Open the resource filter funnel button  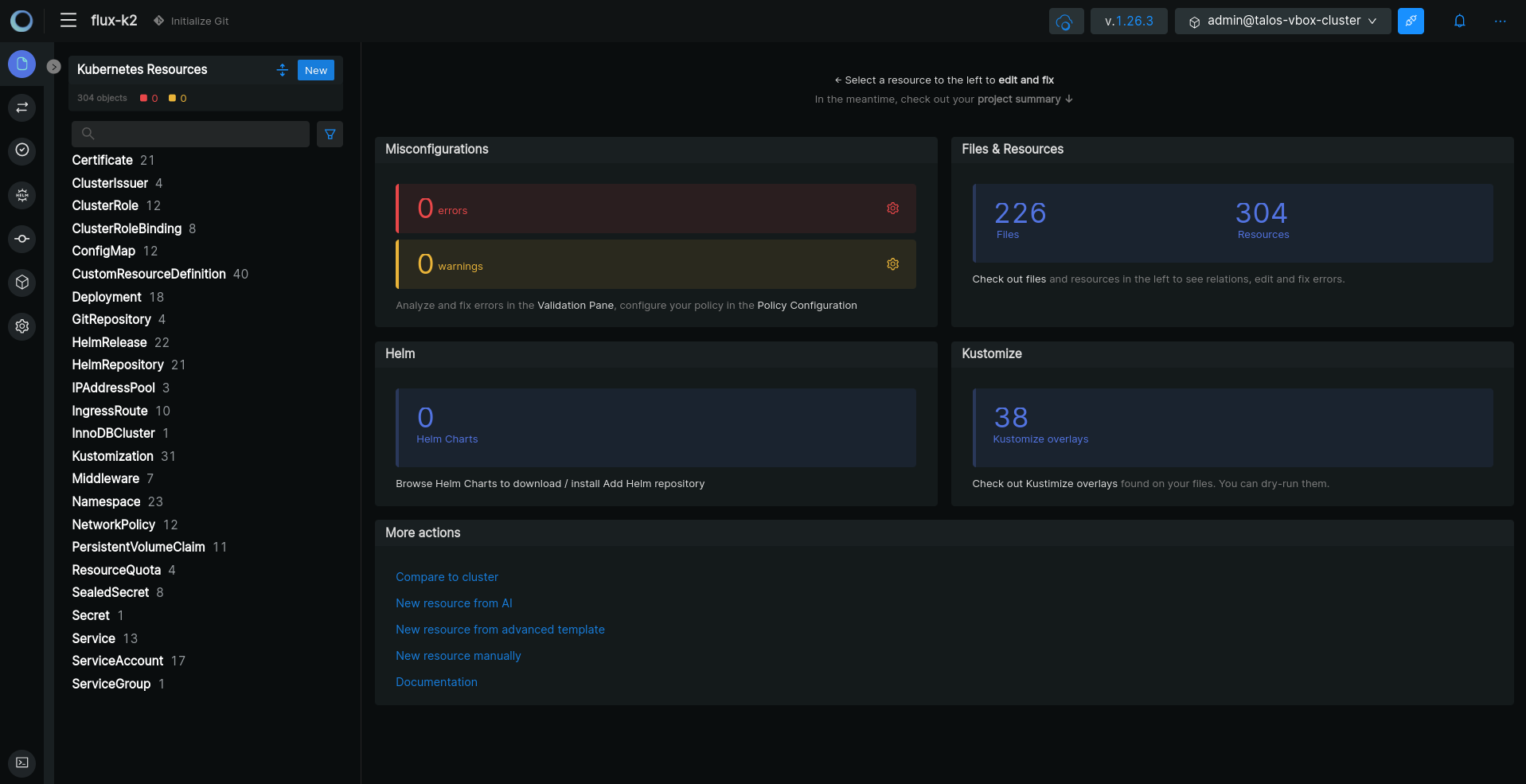330,134
